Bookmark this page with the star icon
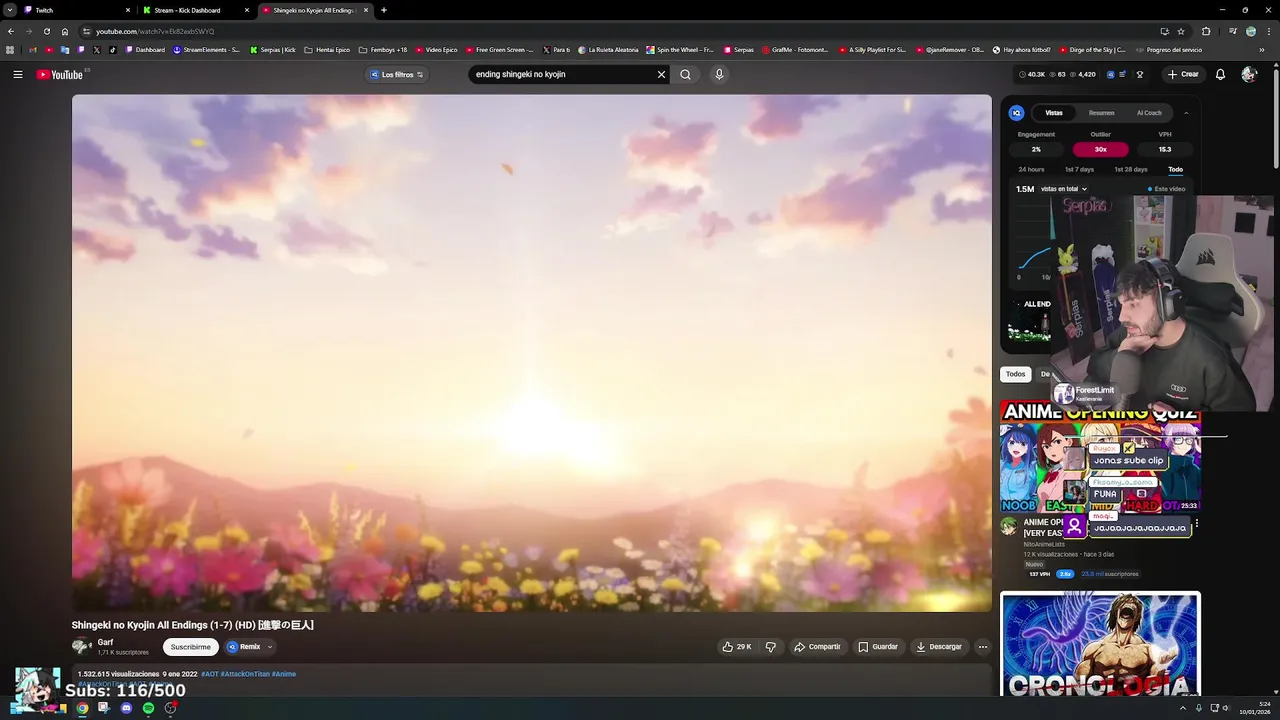 pos(1181,31)
